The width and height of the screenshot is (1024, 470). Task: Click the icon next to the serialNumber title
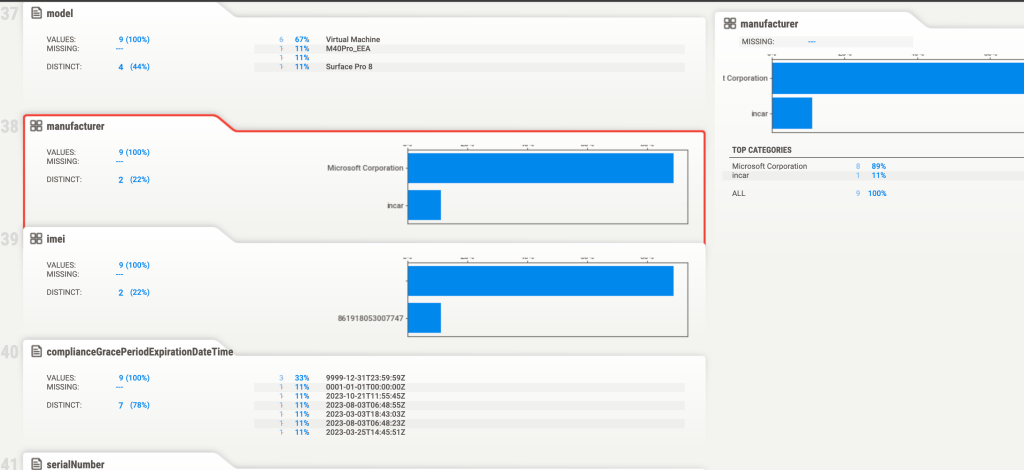pos(37,464)
